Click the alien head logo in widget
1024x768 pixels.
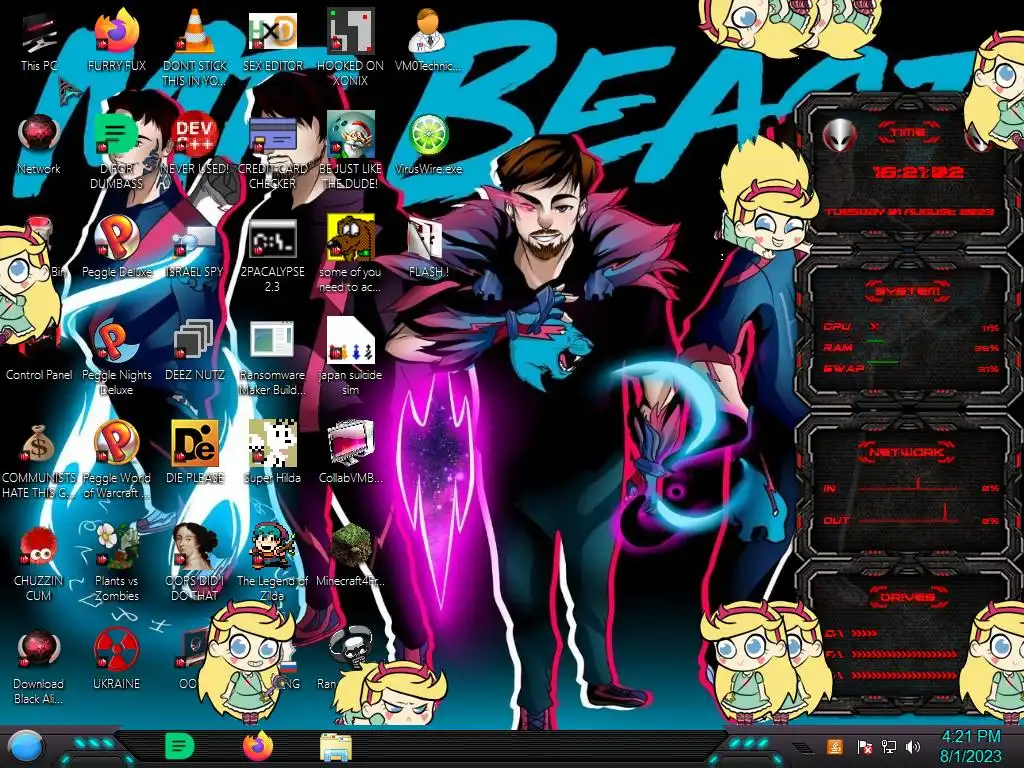[x=839, y=135]
